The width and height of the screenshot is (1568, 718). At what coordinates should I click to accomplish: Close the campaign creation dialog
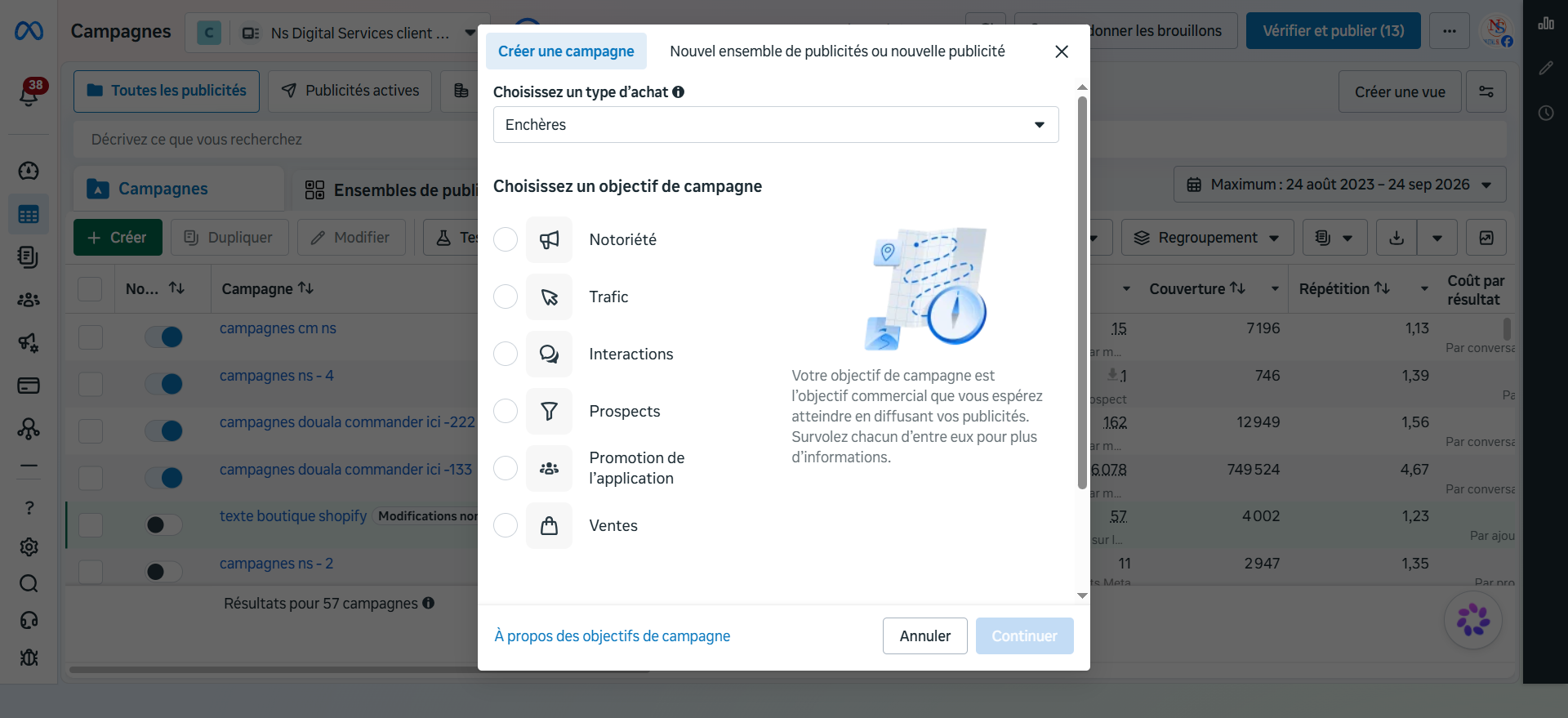pos(1062,51)
